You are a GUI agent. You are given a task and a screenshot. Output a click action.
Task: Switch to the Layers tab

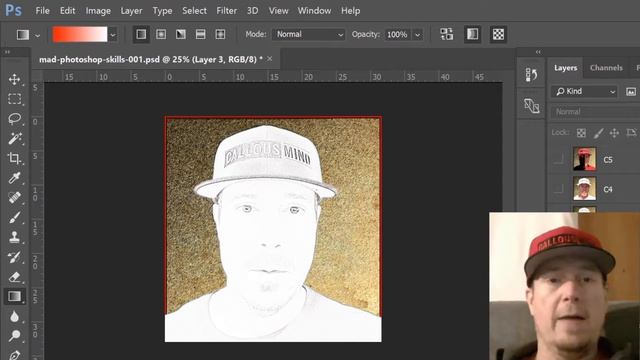point(565,68)
